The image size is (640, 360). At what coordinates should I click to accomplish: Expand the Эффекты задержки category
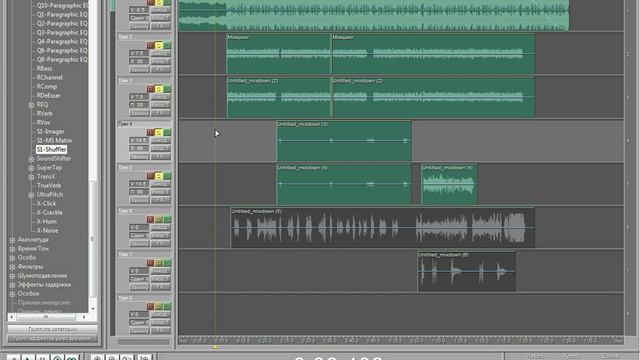(x=12, y=285)
